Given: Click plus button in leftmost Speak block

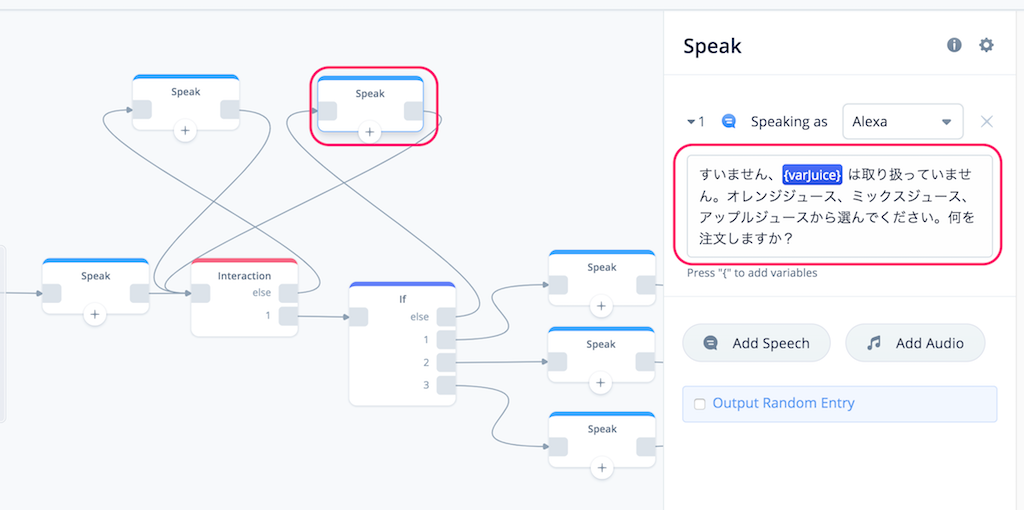Looking at the screenshot, I should pos(95,315).
